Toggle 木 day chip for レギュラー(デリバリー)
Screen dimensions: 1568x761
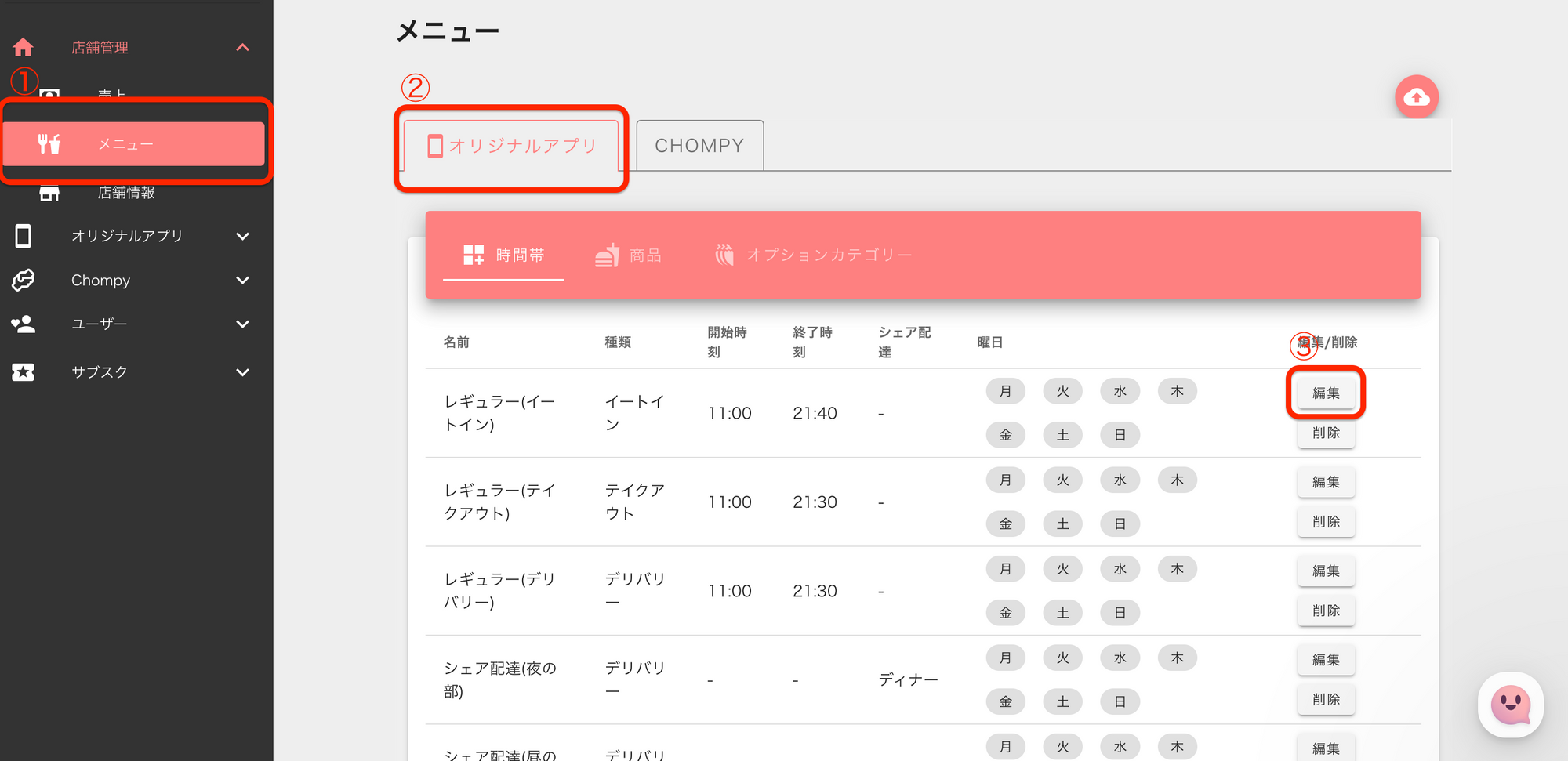click(1177, 569)
